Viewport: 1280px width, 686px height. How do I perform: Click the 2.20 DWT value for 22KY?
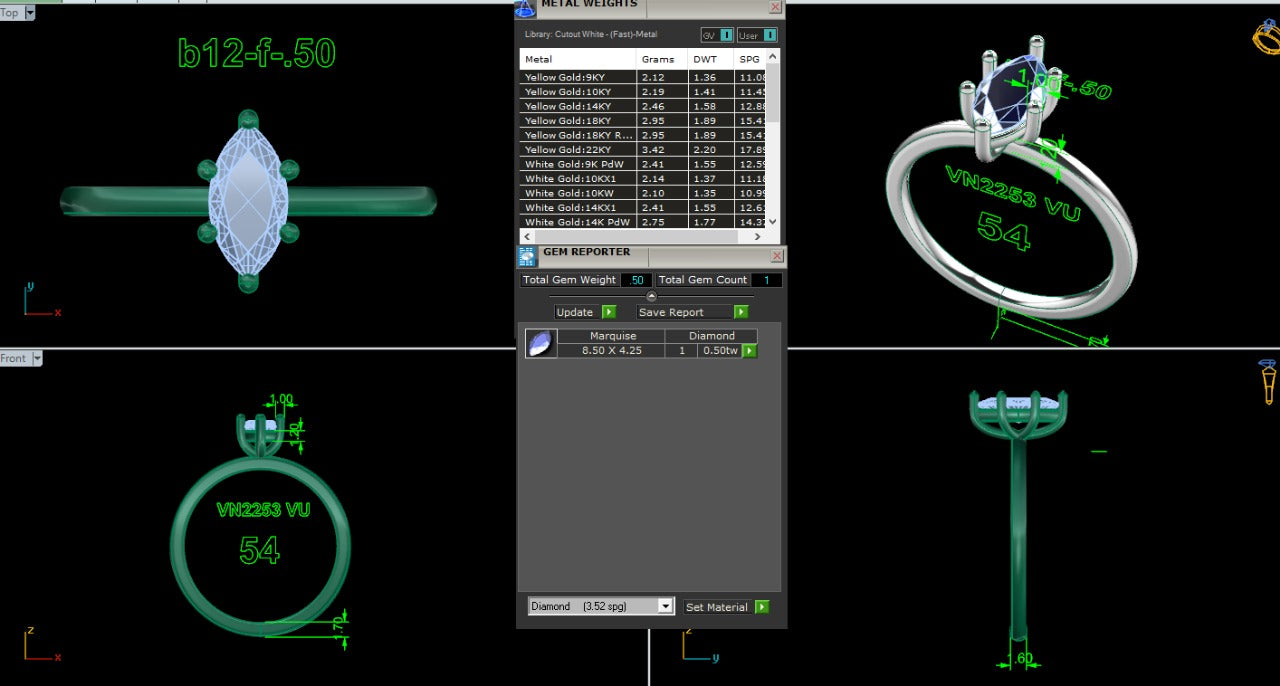[x=704, y=149]
